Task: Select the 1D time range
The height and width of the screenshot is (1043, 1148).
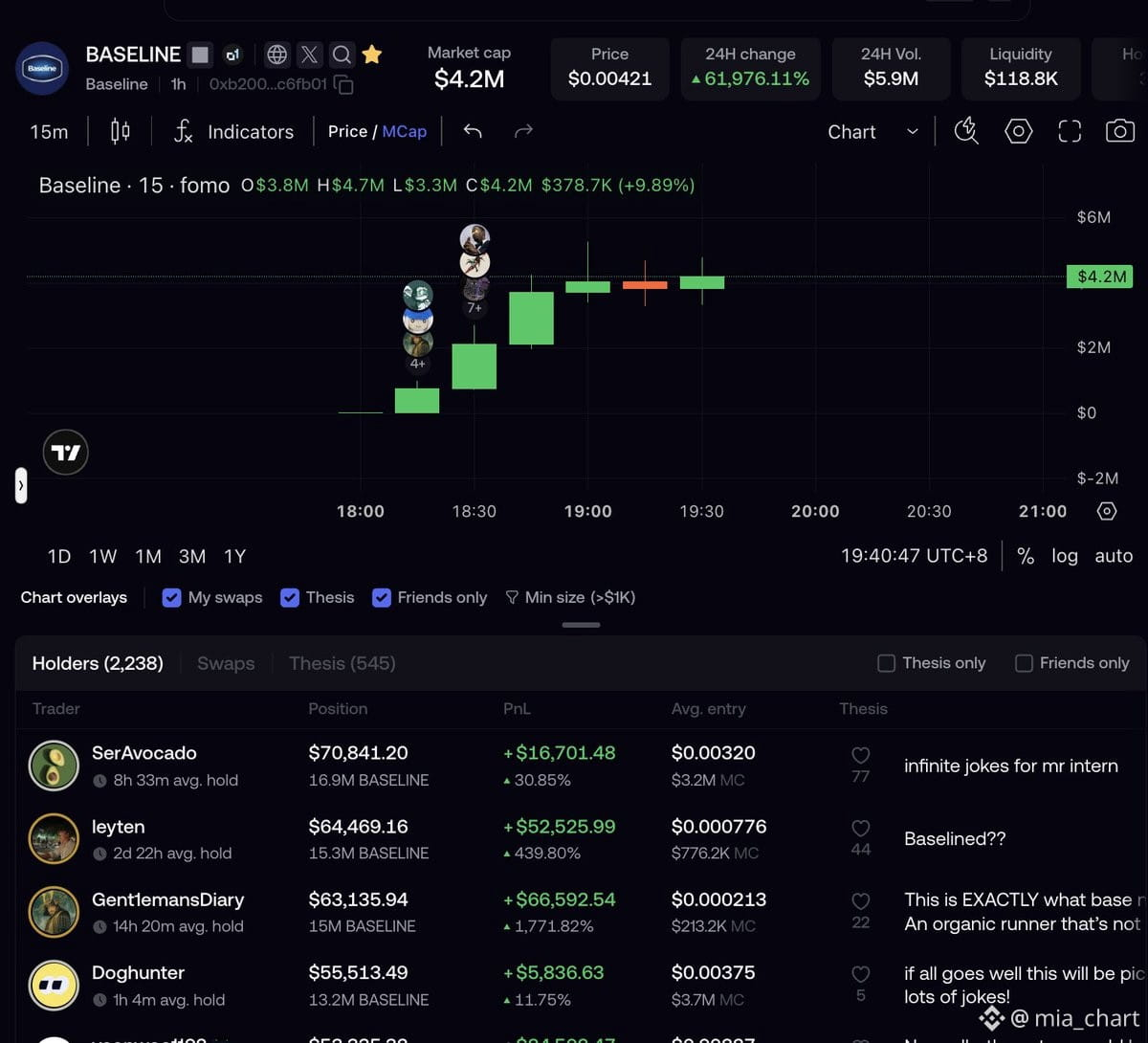Action: point(59,556)
